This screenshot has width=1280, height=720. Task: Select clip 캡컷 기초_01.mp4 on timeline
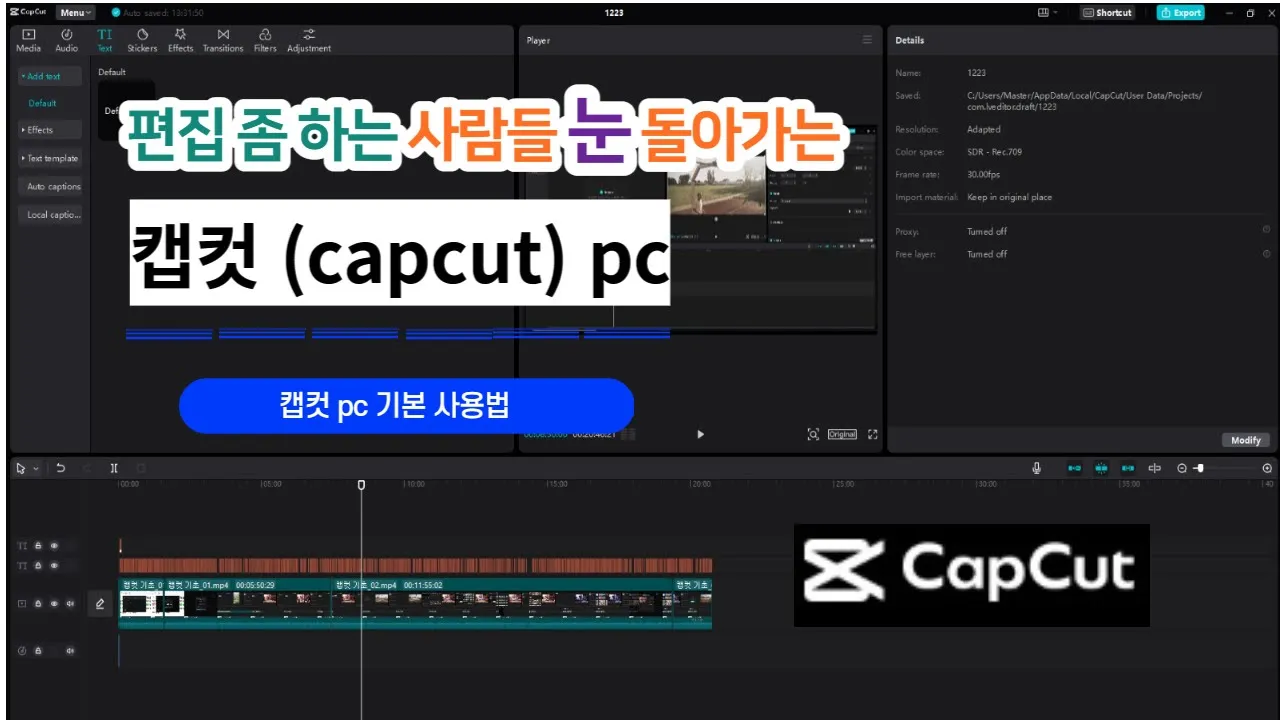click(x=247, y=604)
